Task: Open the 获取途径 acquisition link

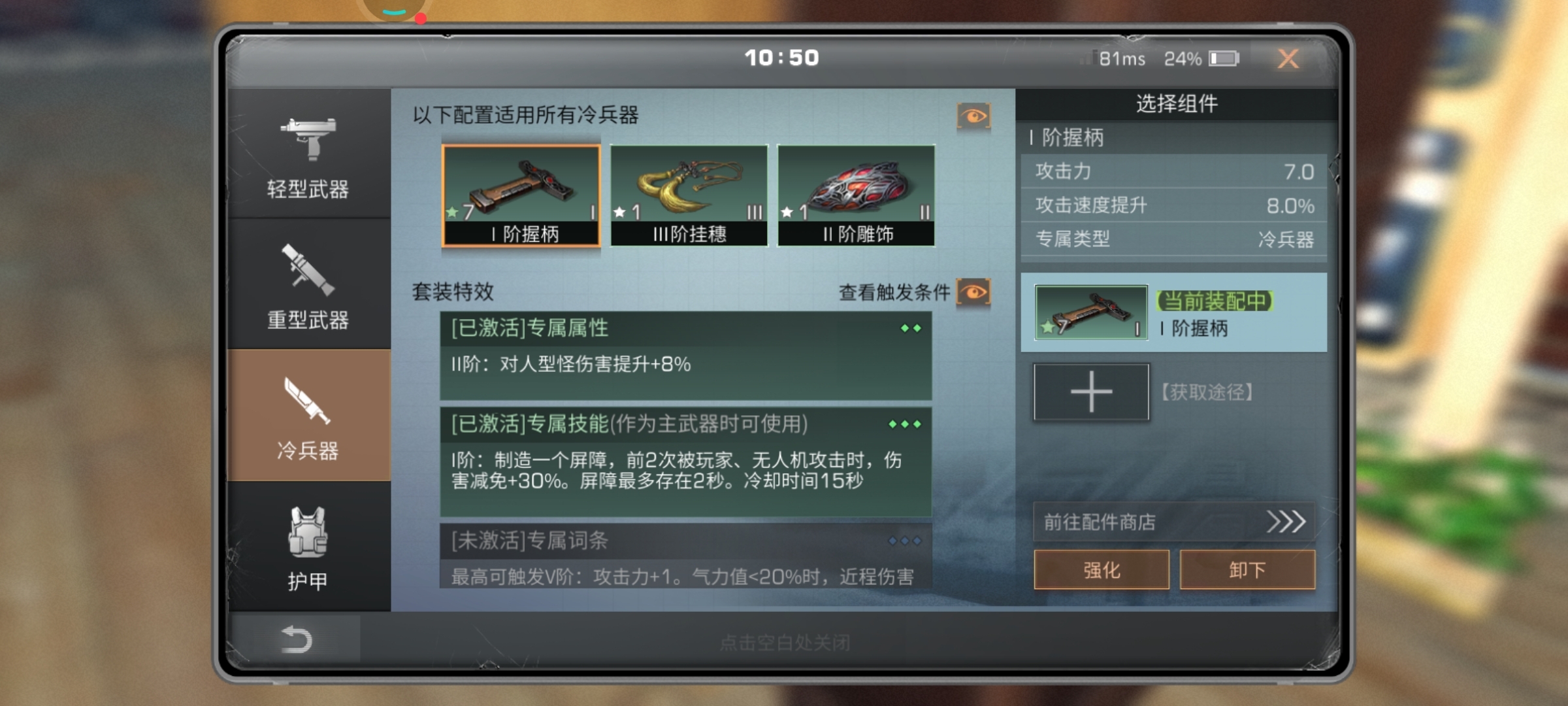Action: point(1207,392)
